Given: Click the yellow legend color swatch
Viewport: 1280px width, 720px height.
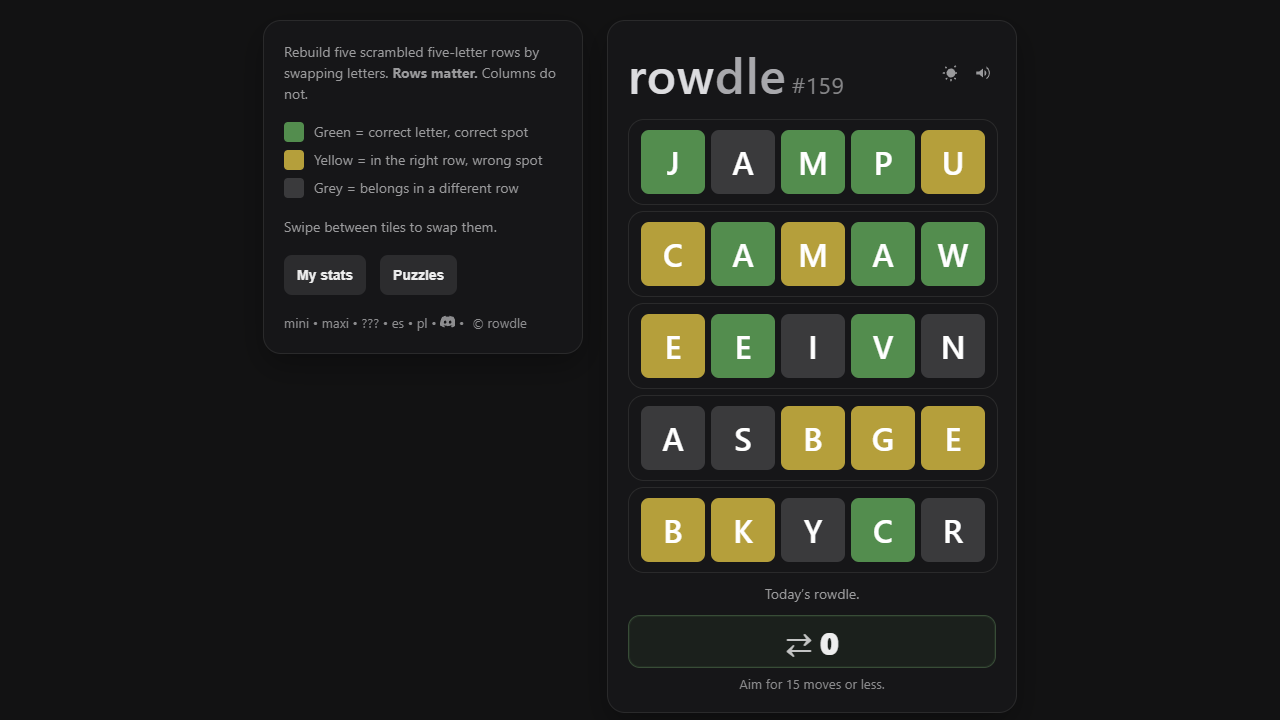Looking at the screenshot, I should pos(294,160).
